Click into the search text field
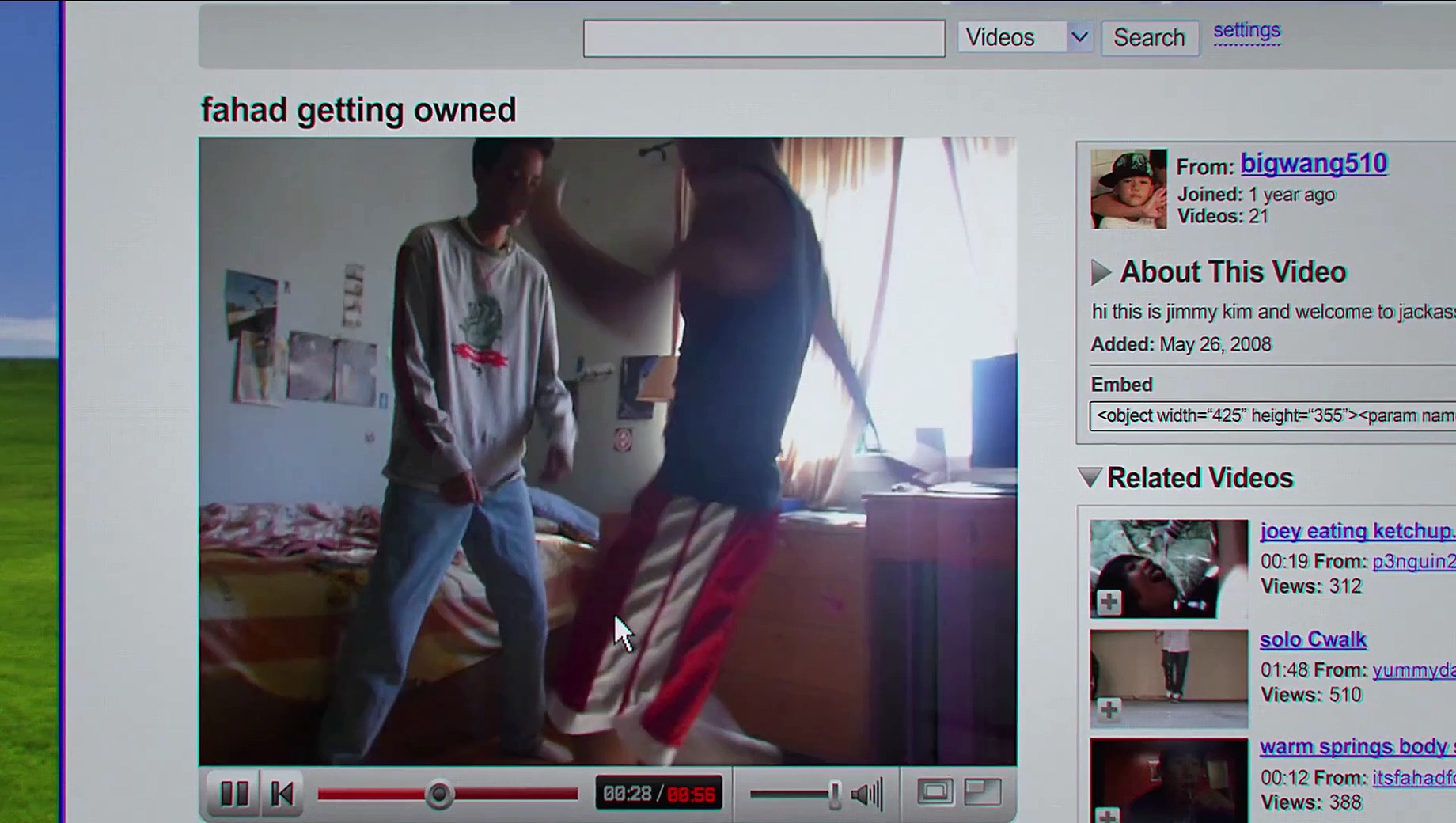Screen dimensions: 1456x823 pyautogui.click(x=764, y=39)
